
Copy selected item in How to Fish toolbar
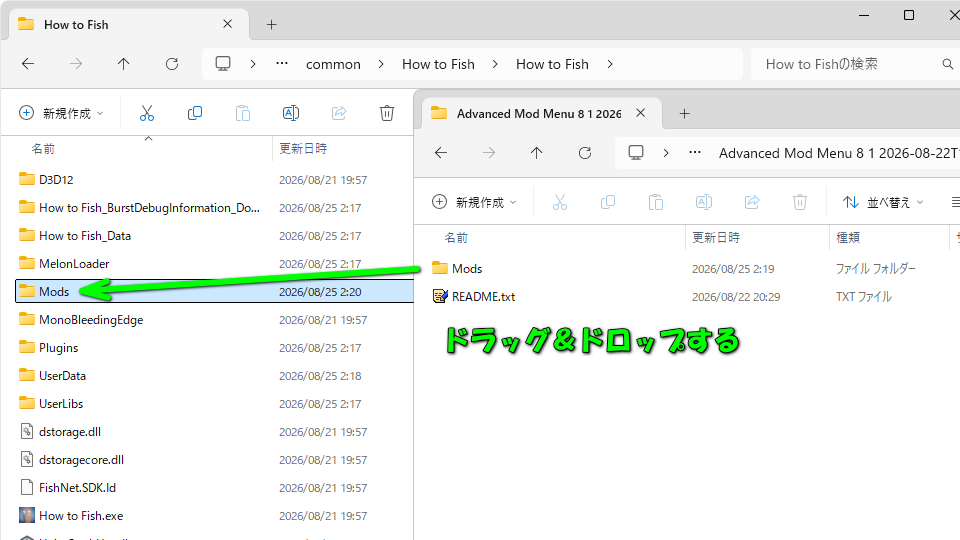click(195, 113)
